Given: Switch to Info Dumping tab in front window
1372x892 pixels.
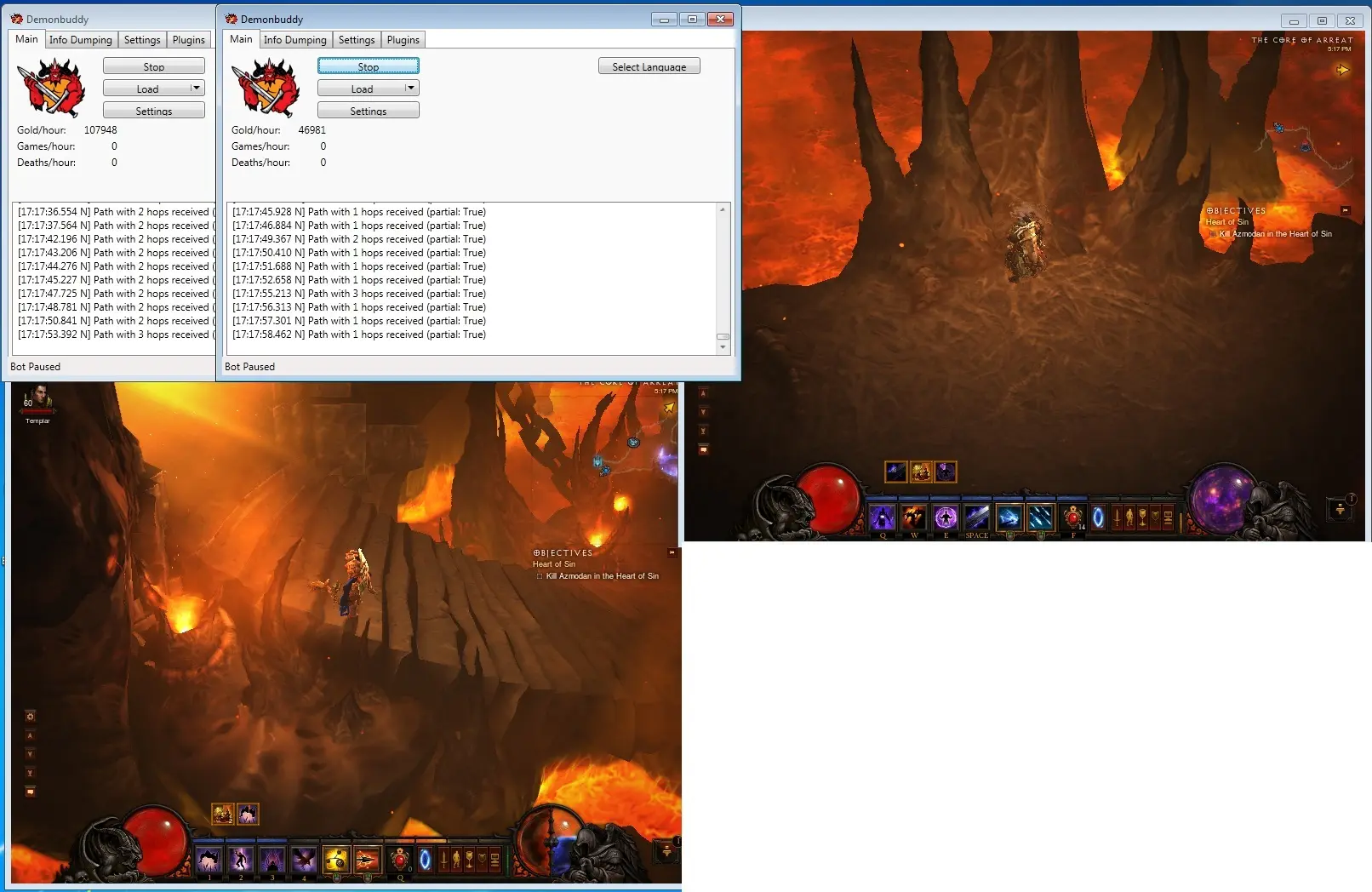Looking at the screenshot, I should coord(294,40).
